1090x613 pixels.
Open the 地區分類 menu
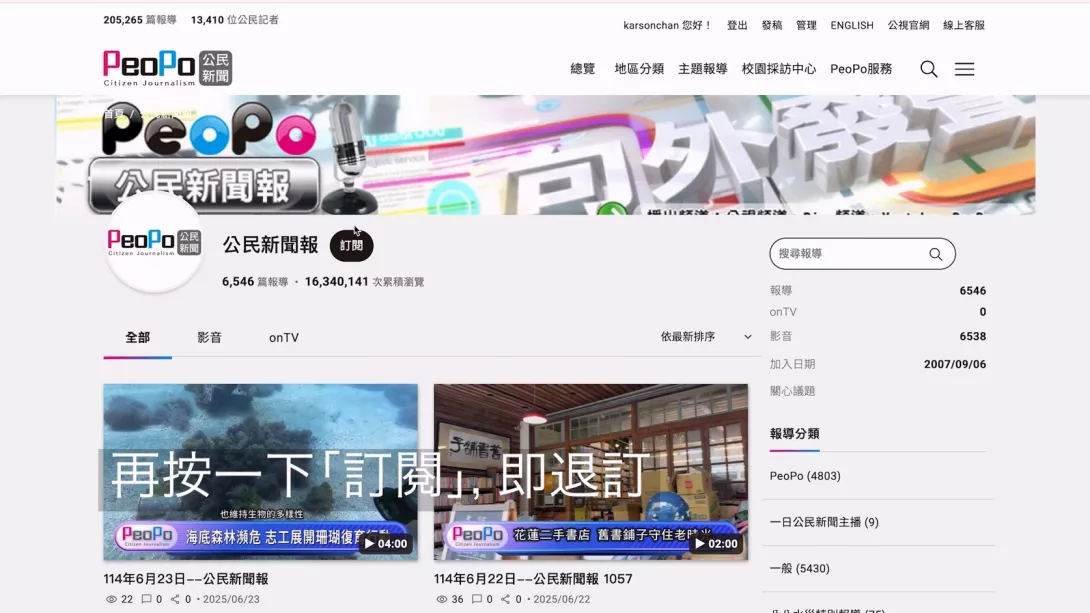point(639,69)
